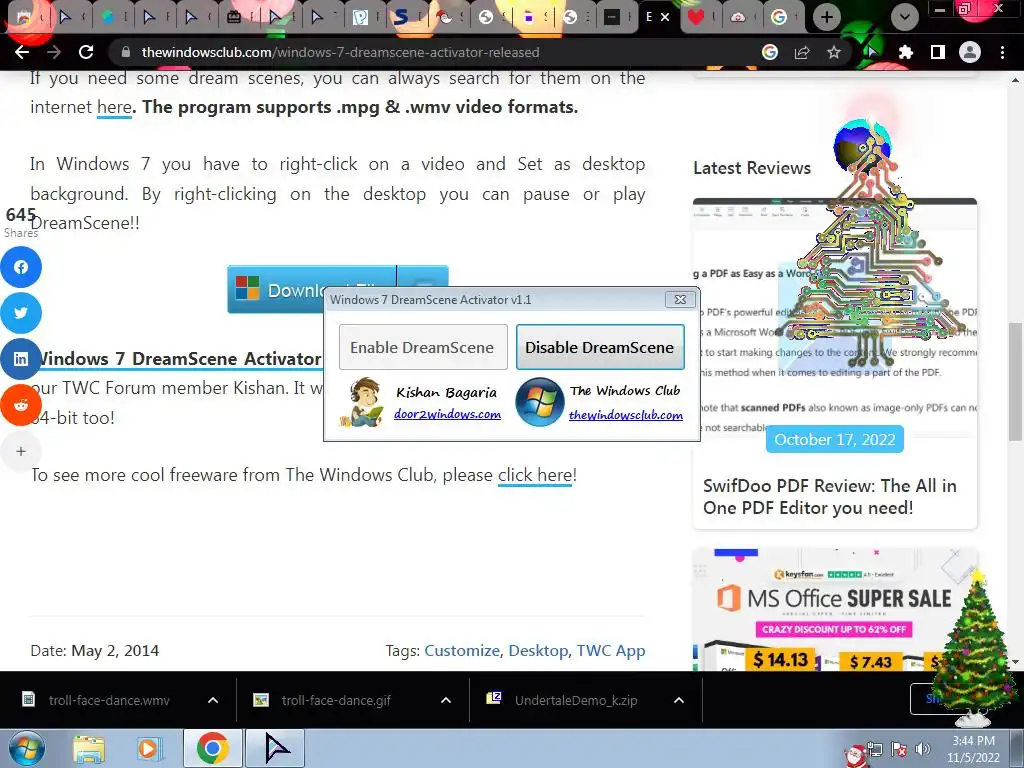Click the browser forward arrow

click(54, 52)
